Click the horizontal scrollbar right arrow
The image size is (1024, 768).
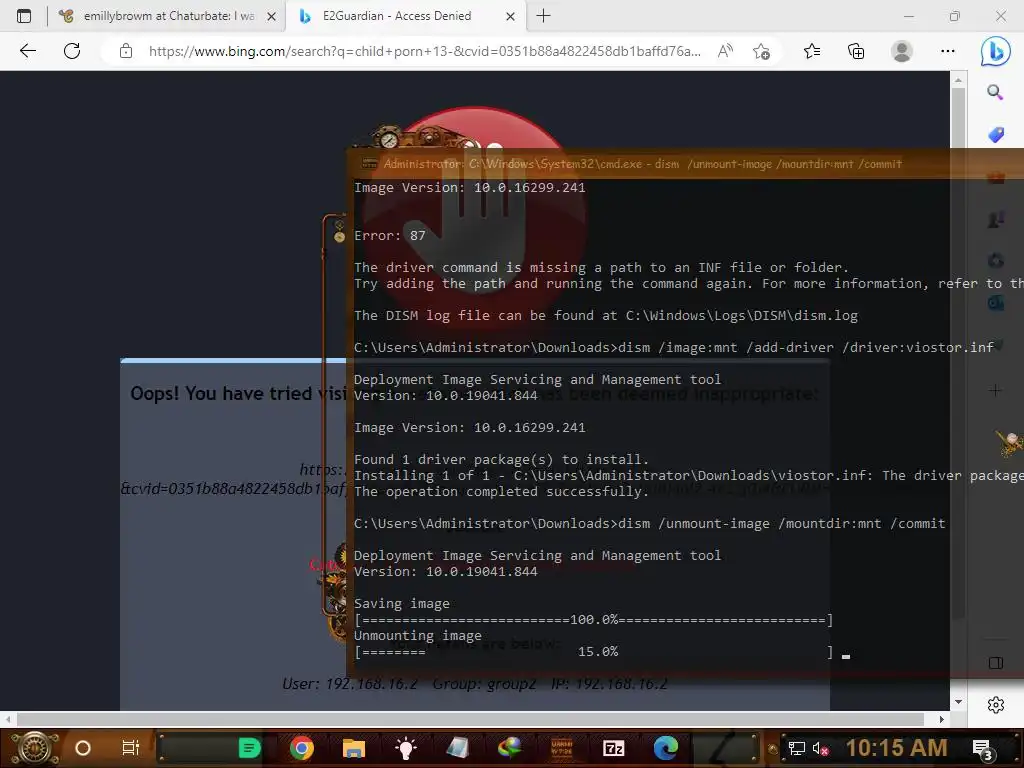point(941,719)
